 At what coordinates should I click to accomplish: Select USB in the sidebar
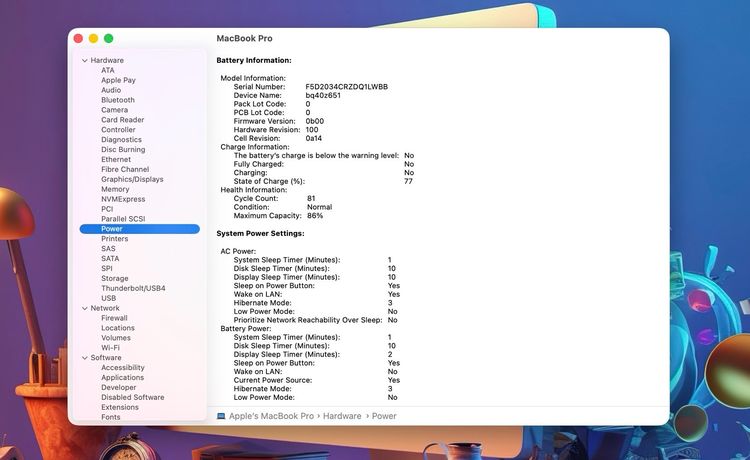[x=109, y=298]
